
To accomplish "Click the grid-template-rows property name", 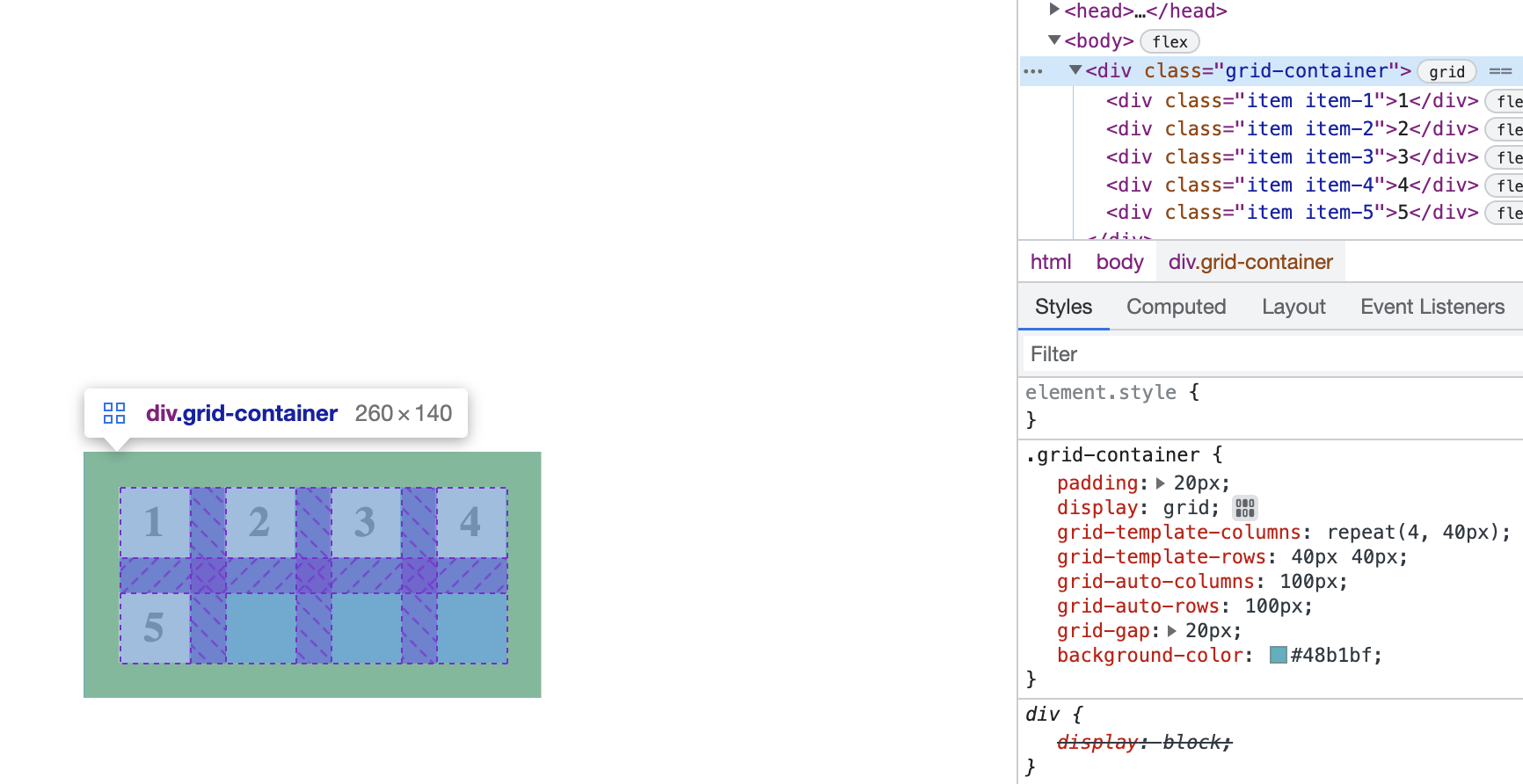I will coord(1161,557).
